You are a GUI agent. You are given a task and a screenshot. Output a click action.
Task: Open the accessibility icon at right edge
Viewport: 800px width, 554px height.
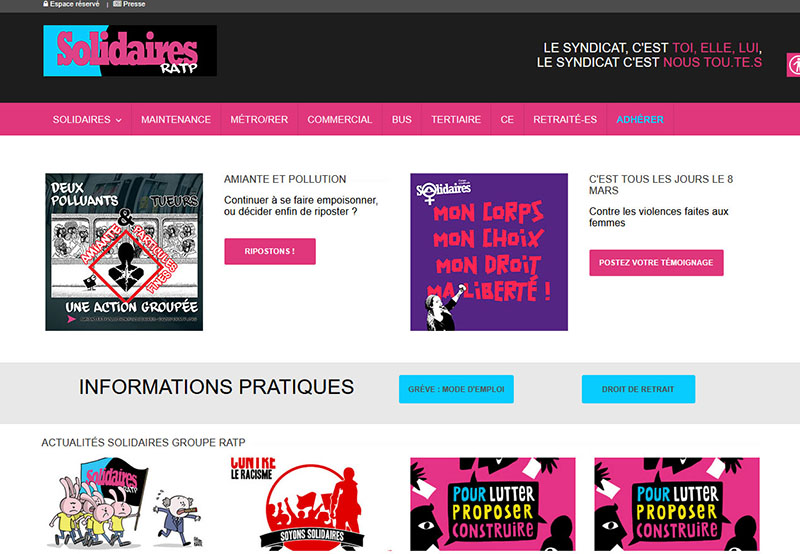794,65
